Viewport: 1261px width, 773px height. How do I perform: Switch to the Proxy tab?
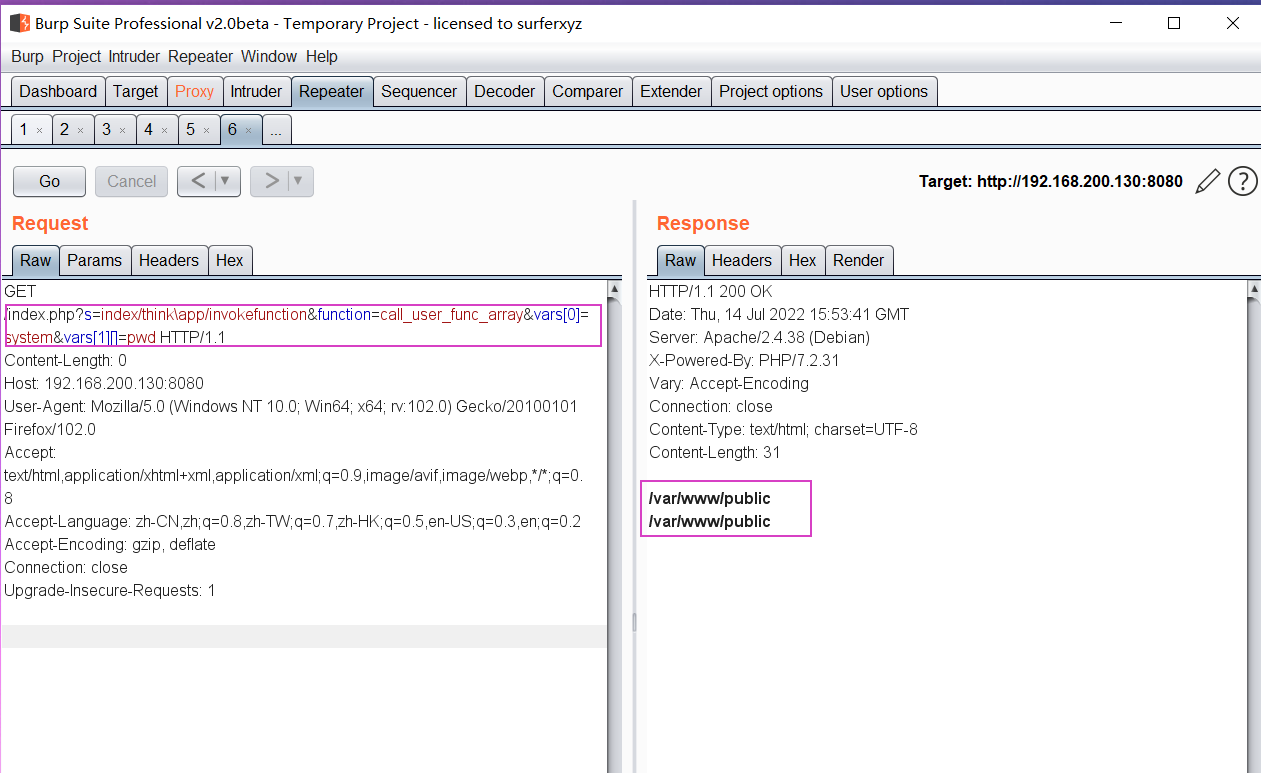point(194,91)
